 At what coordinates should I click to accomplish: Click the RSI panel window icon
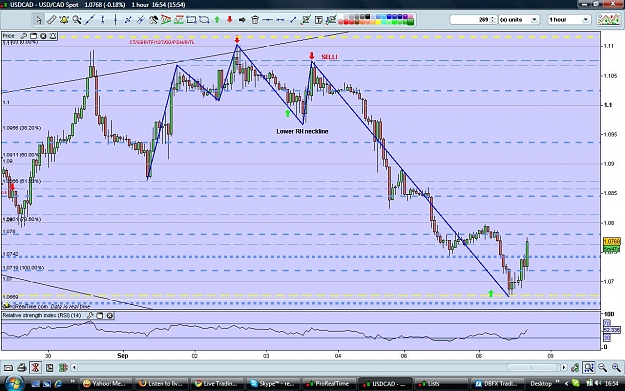tap(100, 316)
